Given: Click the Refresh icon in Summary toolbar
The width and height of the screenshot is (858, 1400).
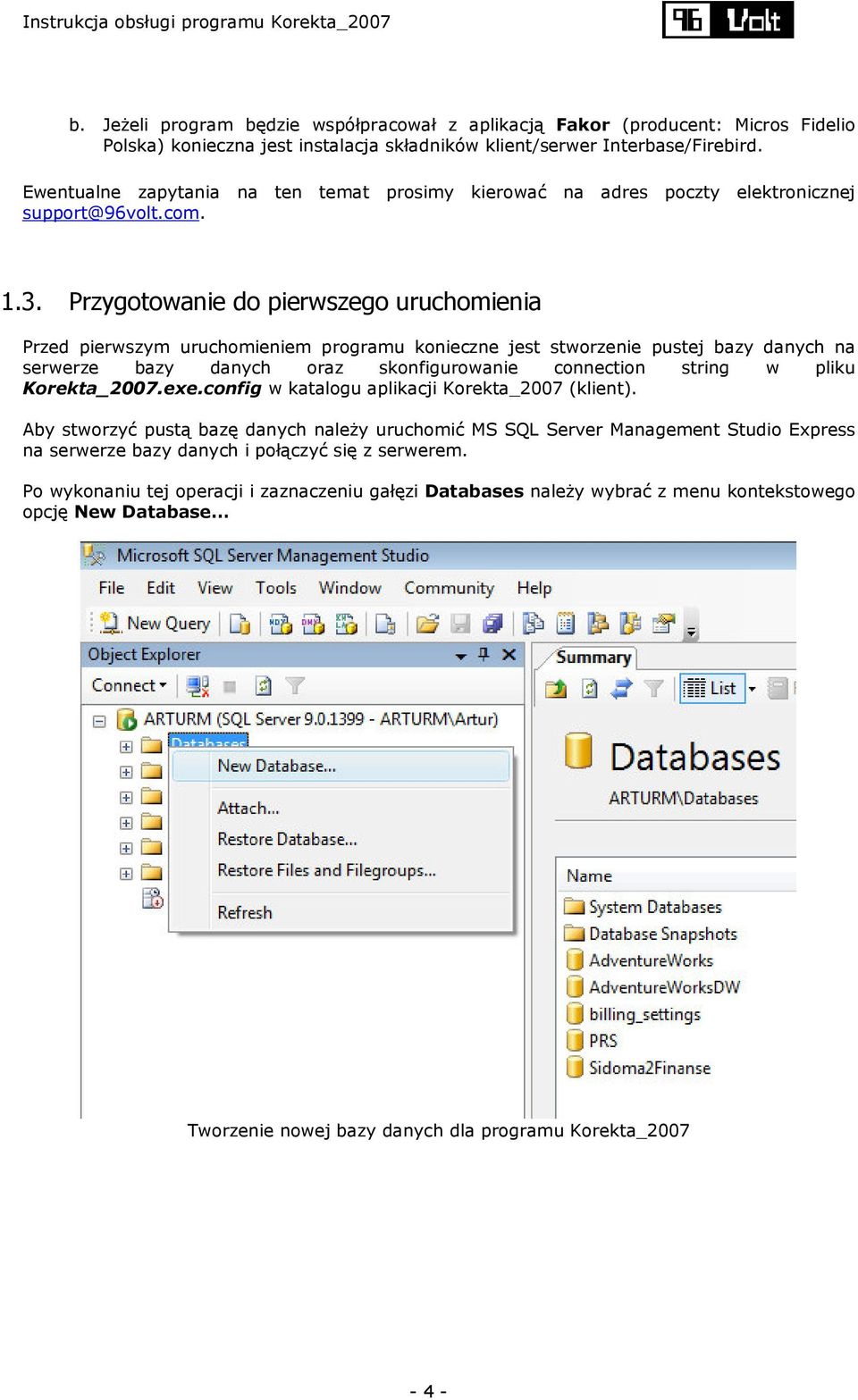Looking at the screenshot, I should pyautogui.click(x=589, y=688).
